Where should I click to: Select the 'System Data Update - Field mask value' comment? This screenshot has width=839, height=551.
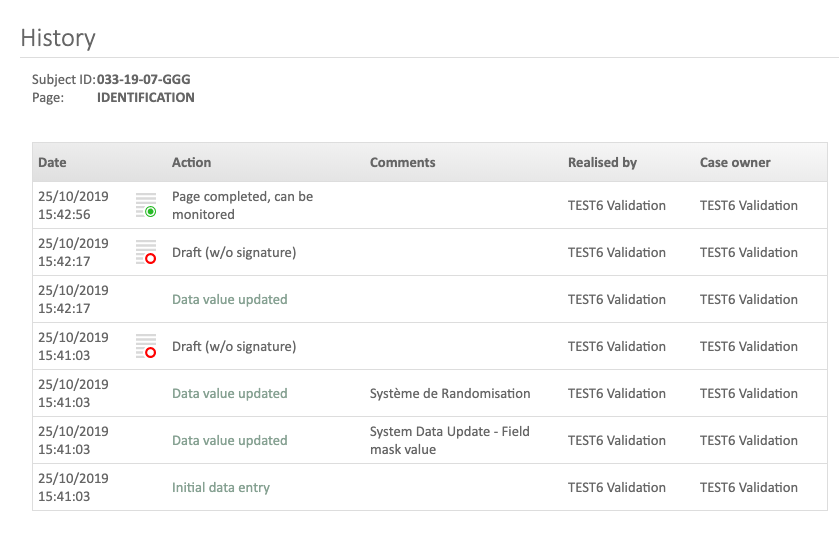pos(449,440)
